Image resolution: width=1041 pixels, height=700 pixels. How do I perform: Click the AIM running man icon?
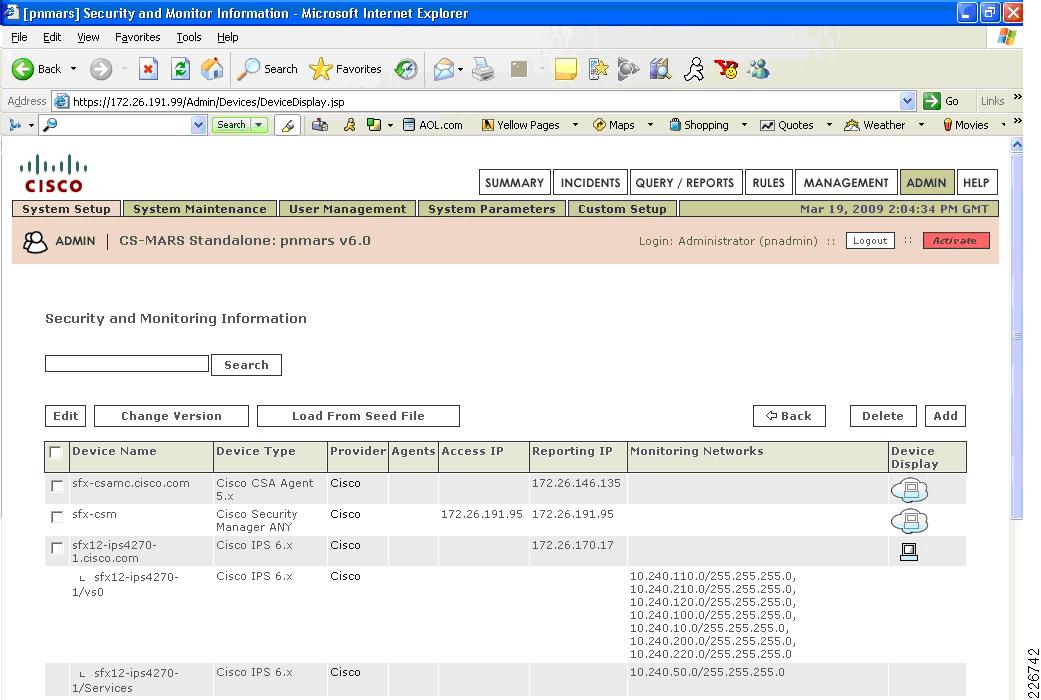[694, 69]
